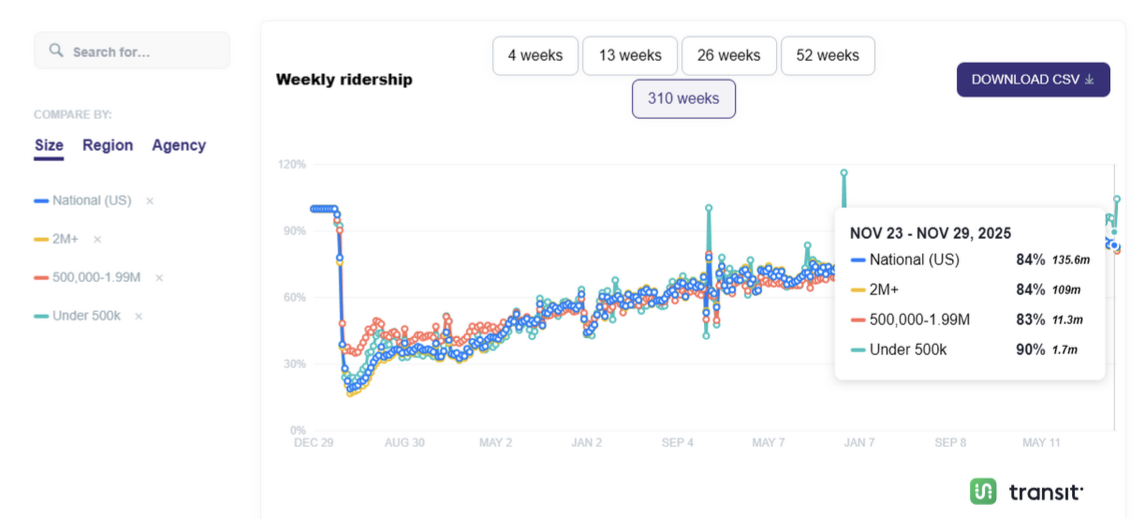Click the x-axis label 'MAY 11'
This screenshot has height=520, width=1140.
pyautogui.click(x=1043, y=442)
